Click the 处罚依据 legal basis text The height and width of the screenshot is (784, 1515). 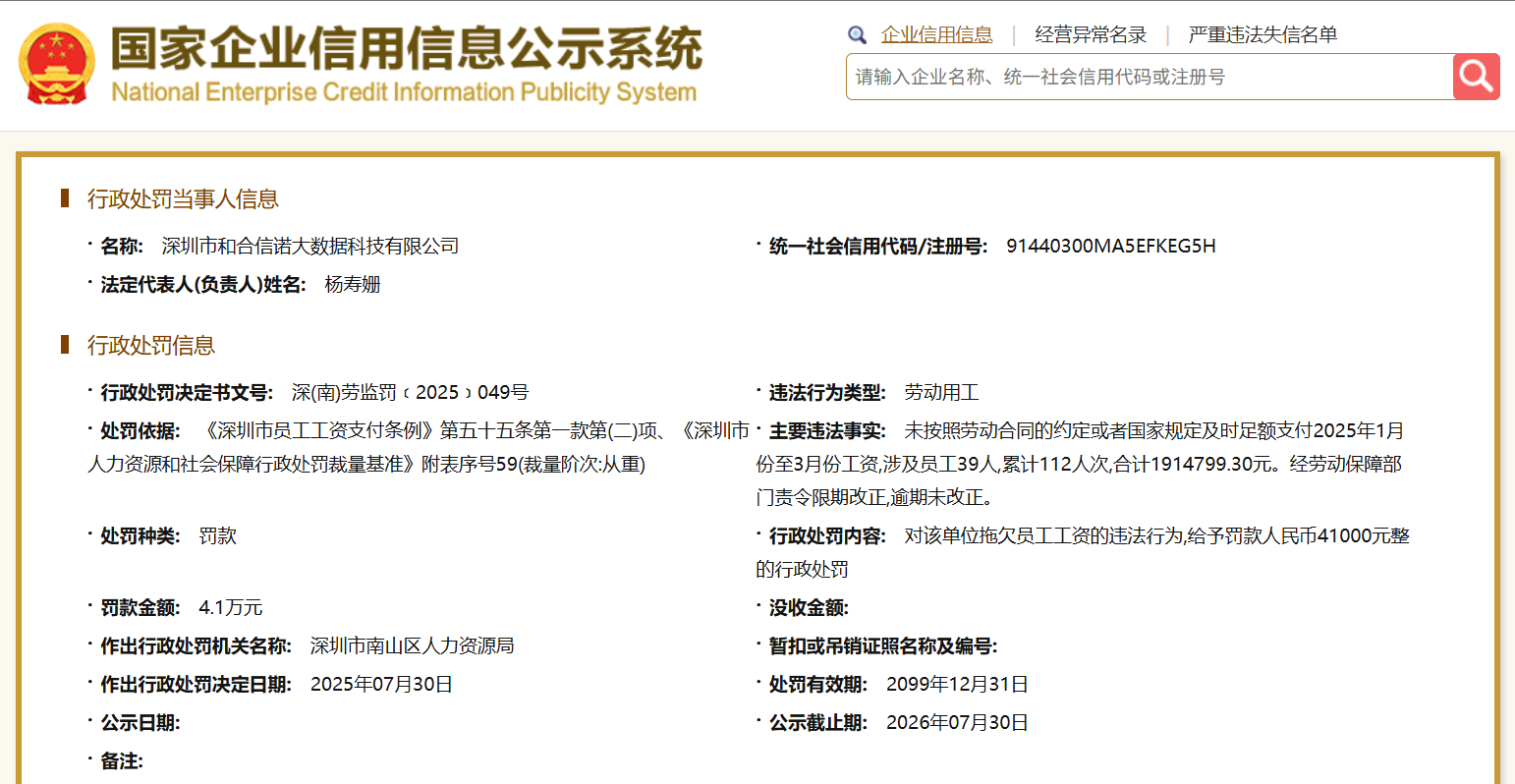420,447
